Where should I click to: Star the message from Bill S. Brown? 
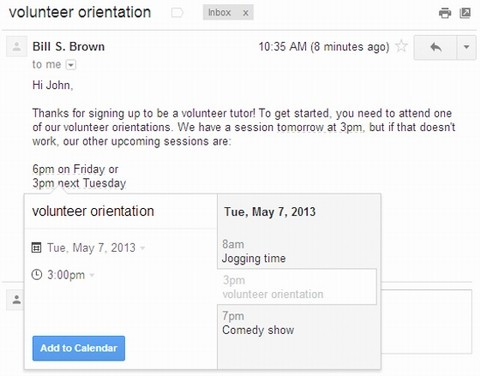click(401, 46)
